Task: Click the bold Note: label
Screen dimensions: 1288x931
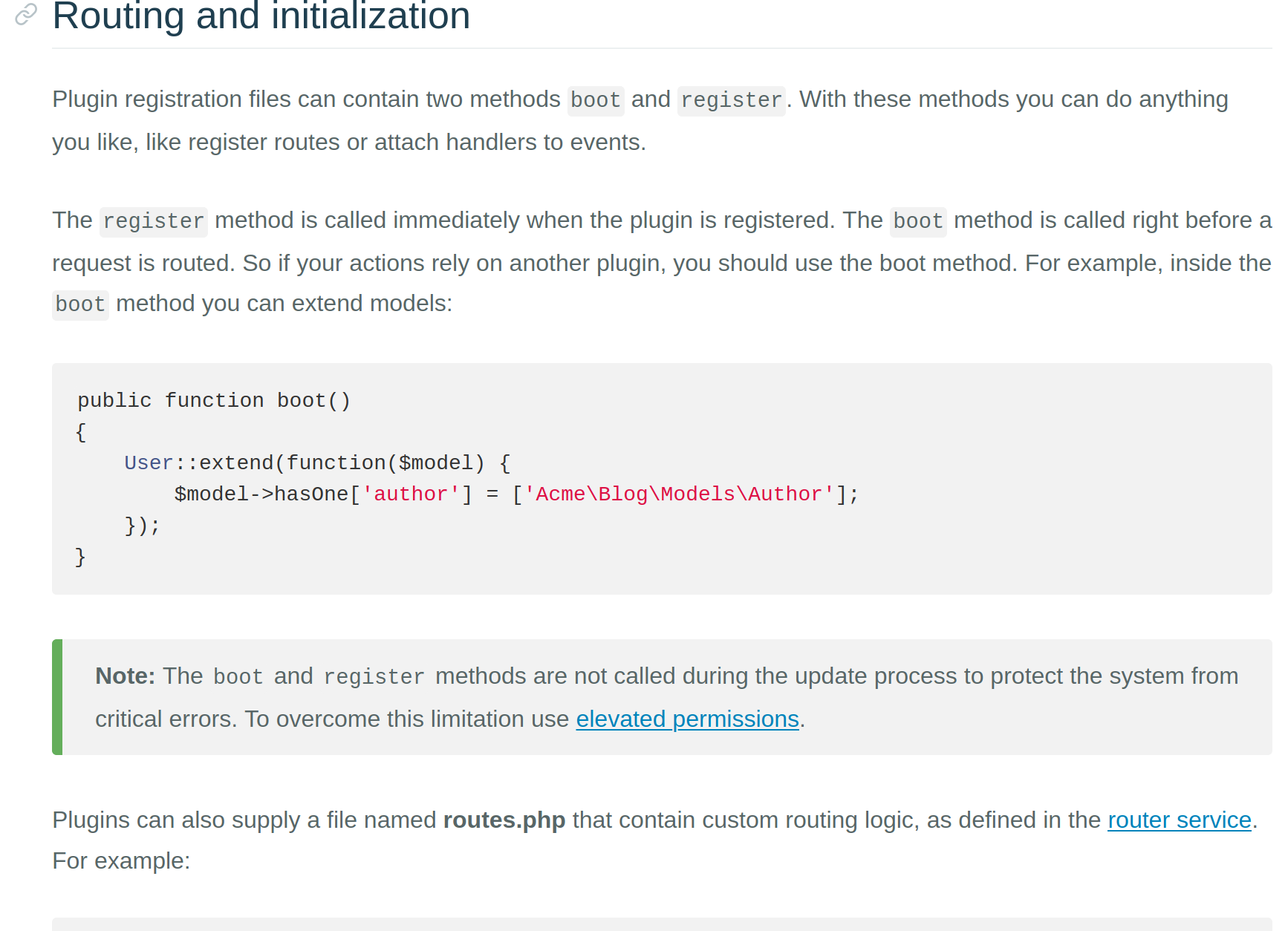Action: point(125,676)
